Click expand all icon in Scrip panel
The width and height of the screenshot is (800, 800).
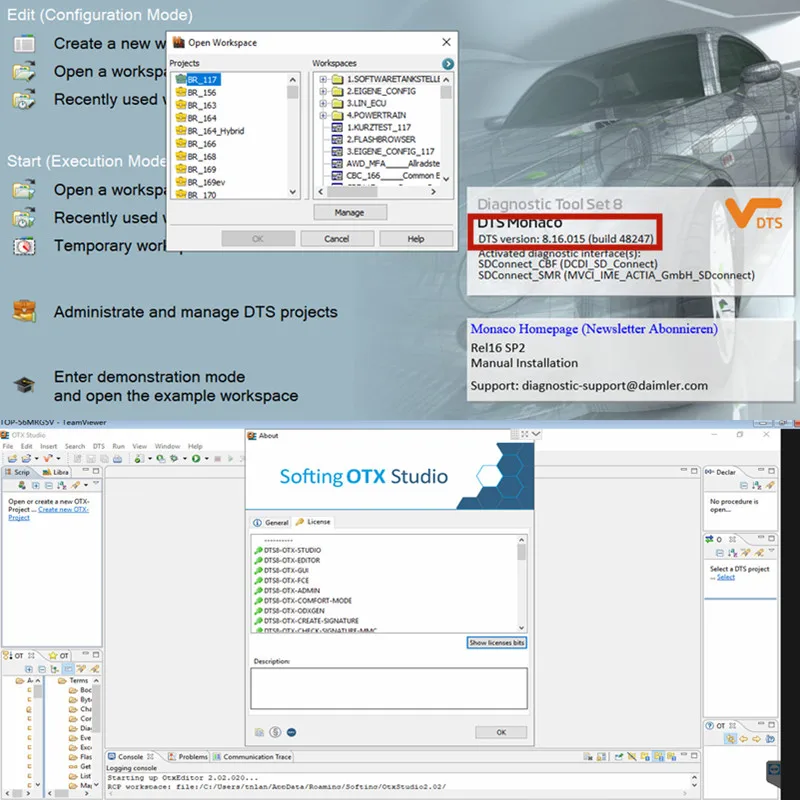pos(36,485)
